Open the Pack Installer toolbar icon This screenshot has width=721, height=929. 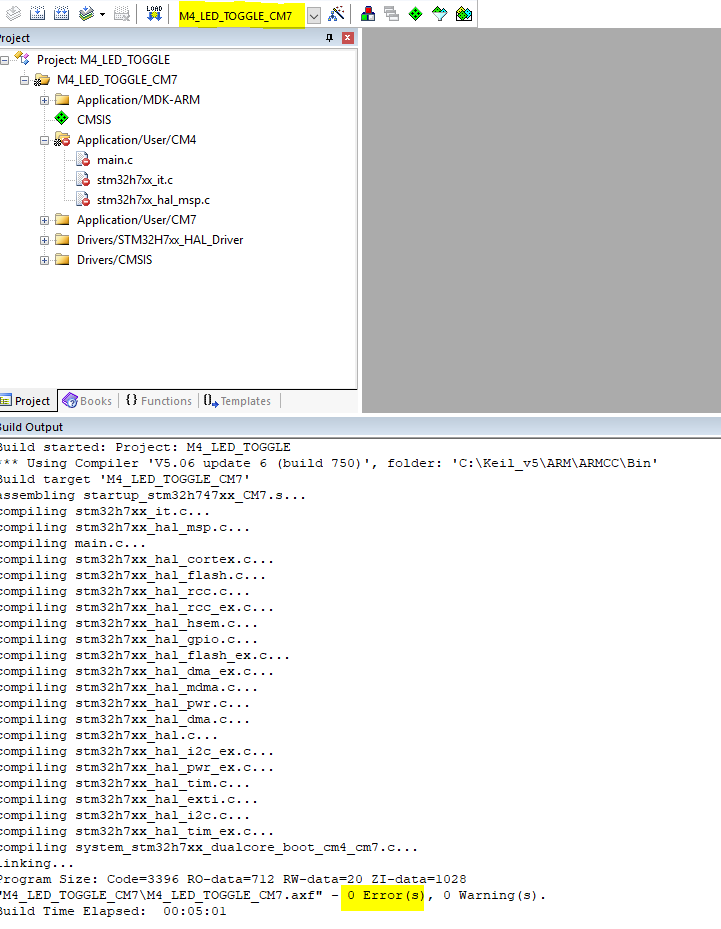pos(464,13)
